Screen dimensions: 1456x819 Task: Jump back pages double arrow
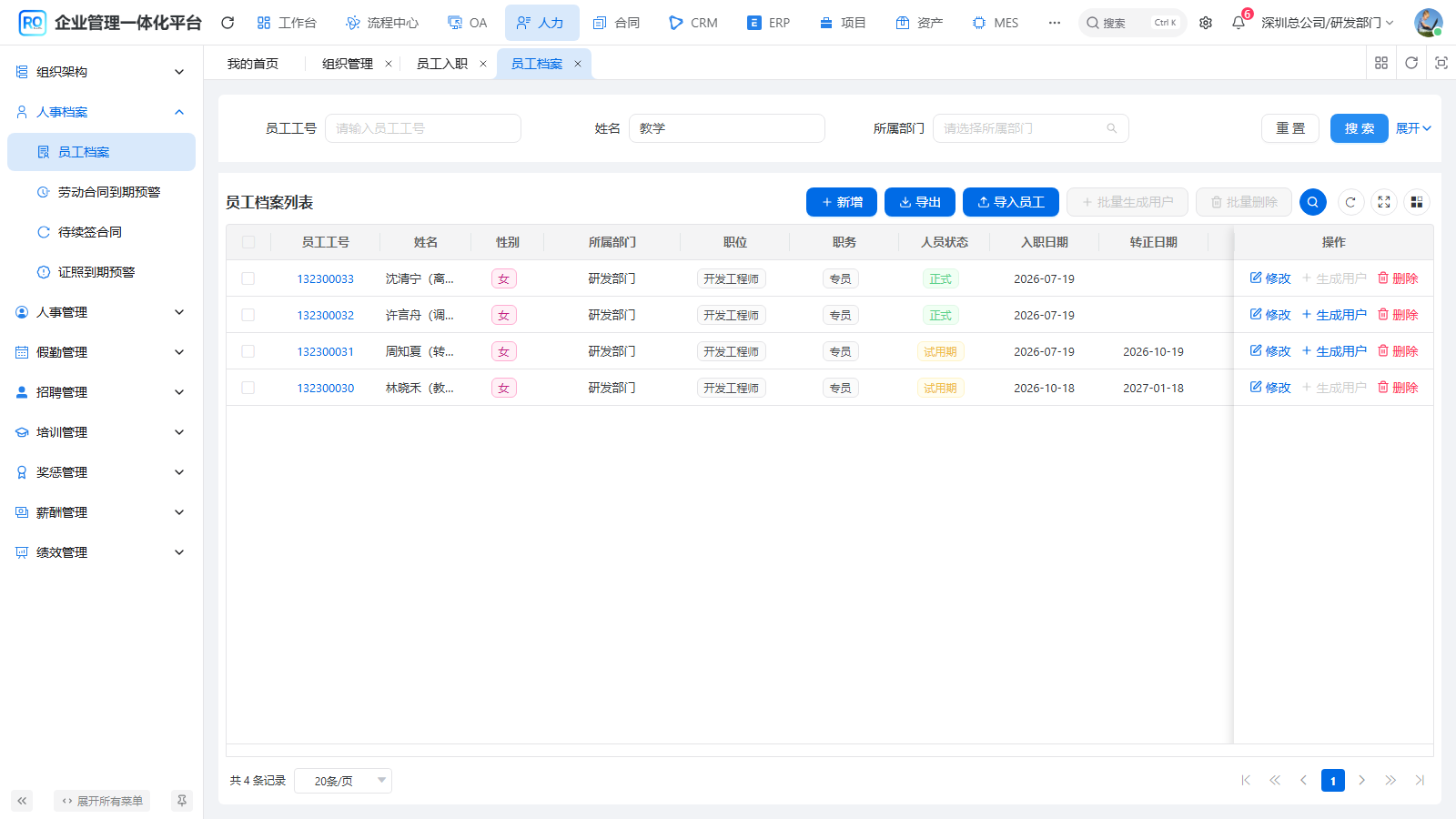(x=1275, y=780)
